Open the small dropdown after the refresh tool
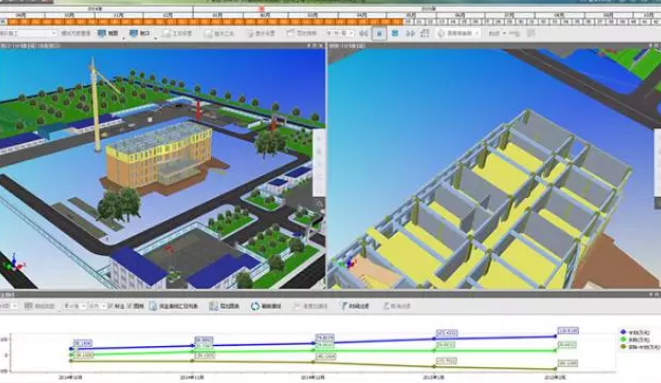Viewport: 661px width, 383px height. click(x=497, y=33)
